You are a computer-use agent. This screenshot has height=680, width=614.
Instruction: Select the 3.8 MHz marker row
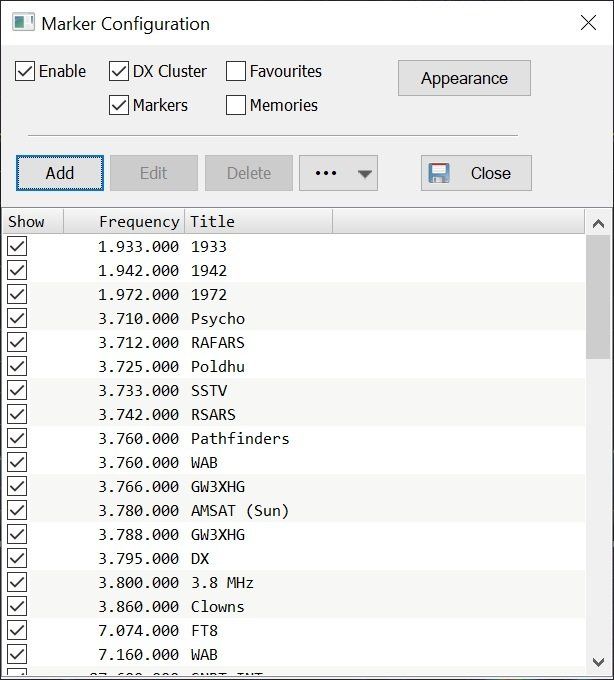(x=294, y=582)
